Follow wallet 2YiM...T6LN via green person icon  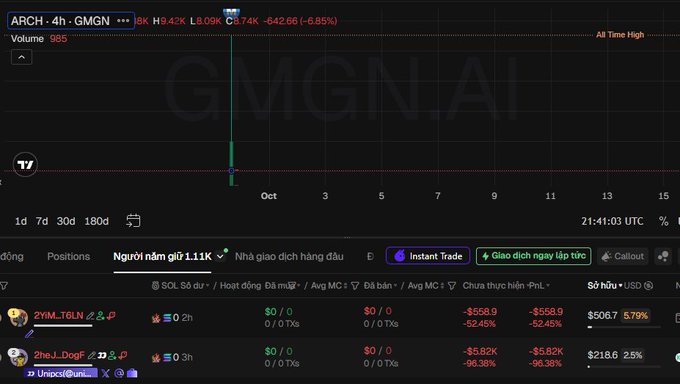tap(101, 316)
